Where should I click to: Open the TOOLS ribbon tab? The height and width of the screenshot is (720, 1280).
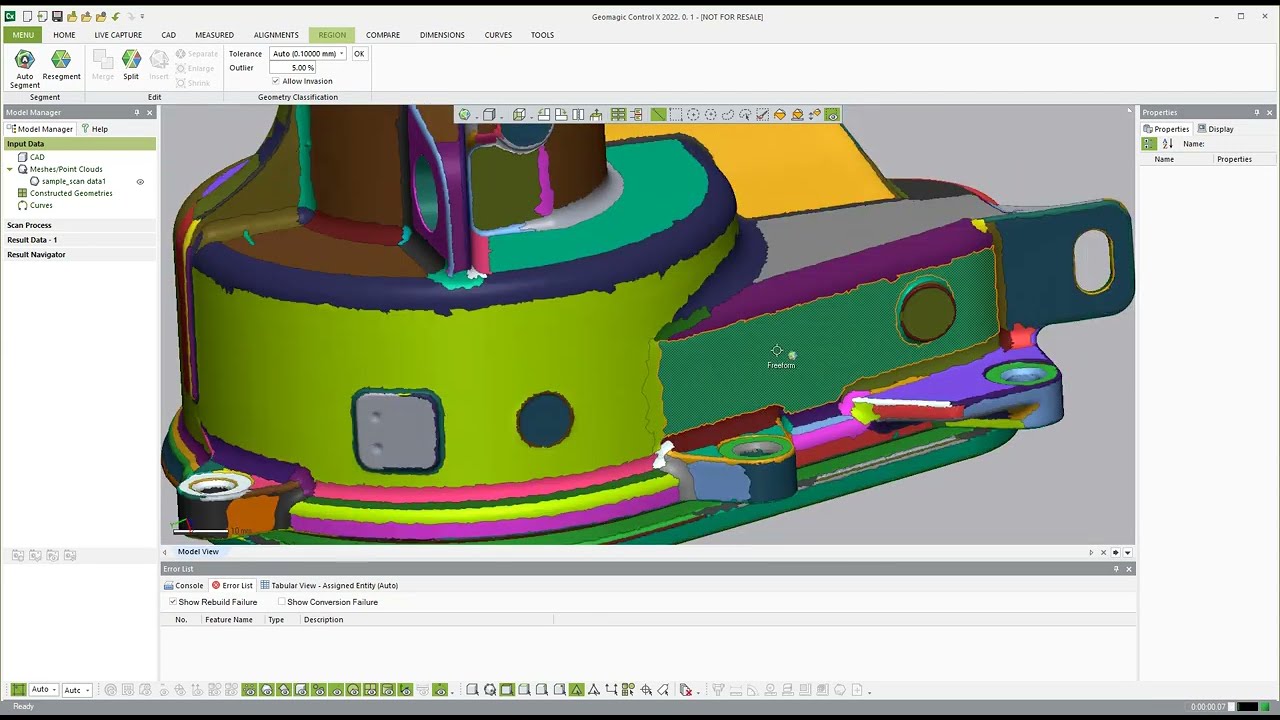(x=542, y=35)
